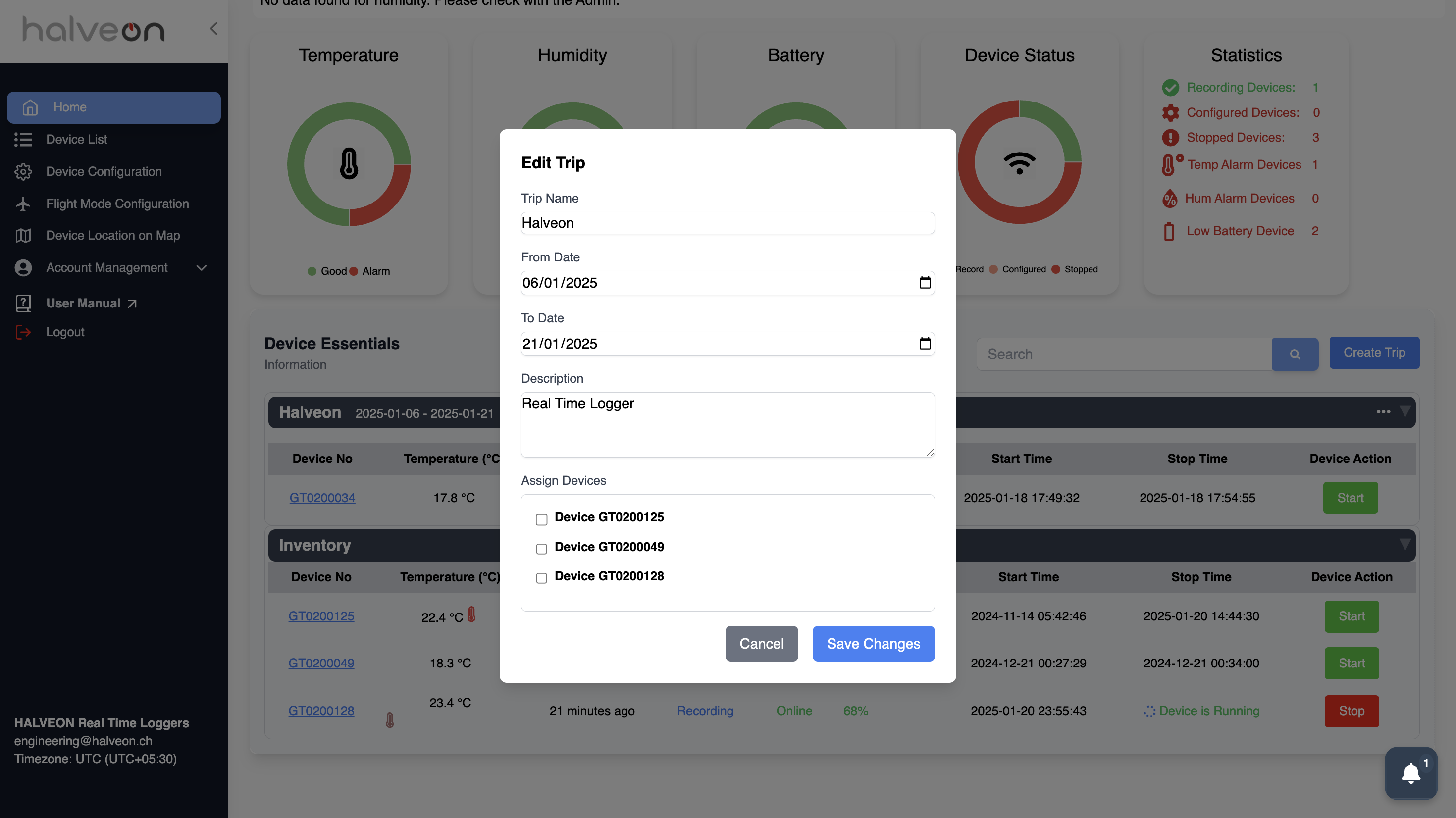Viewport: 1456px width, 818px height.
Task: Click the Create Trip button
Action: pyautogui.click(x=1374, y=353)
